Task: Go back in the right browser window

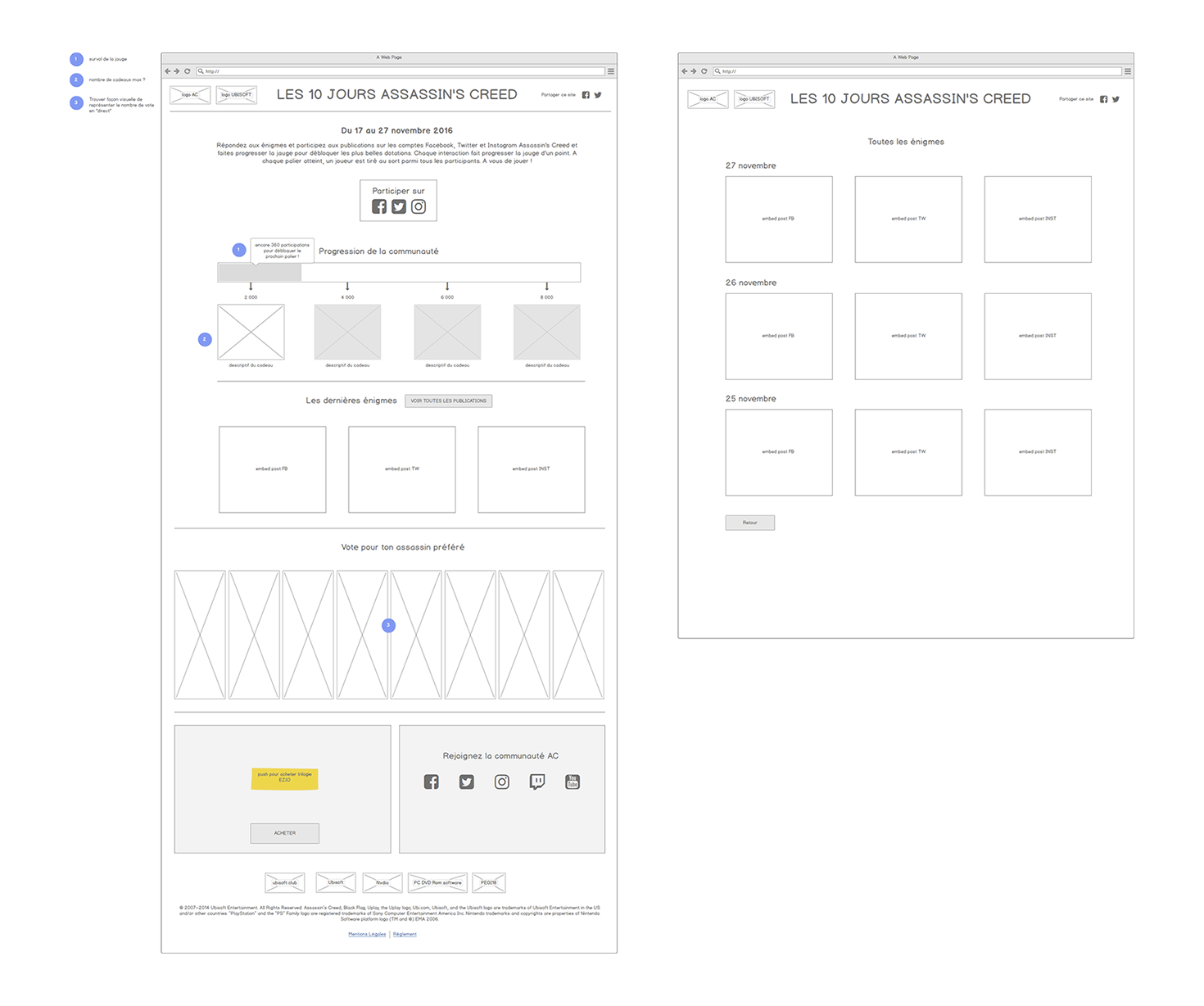Action: tap(685, 71)
